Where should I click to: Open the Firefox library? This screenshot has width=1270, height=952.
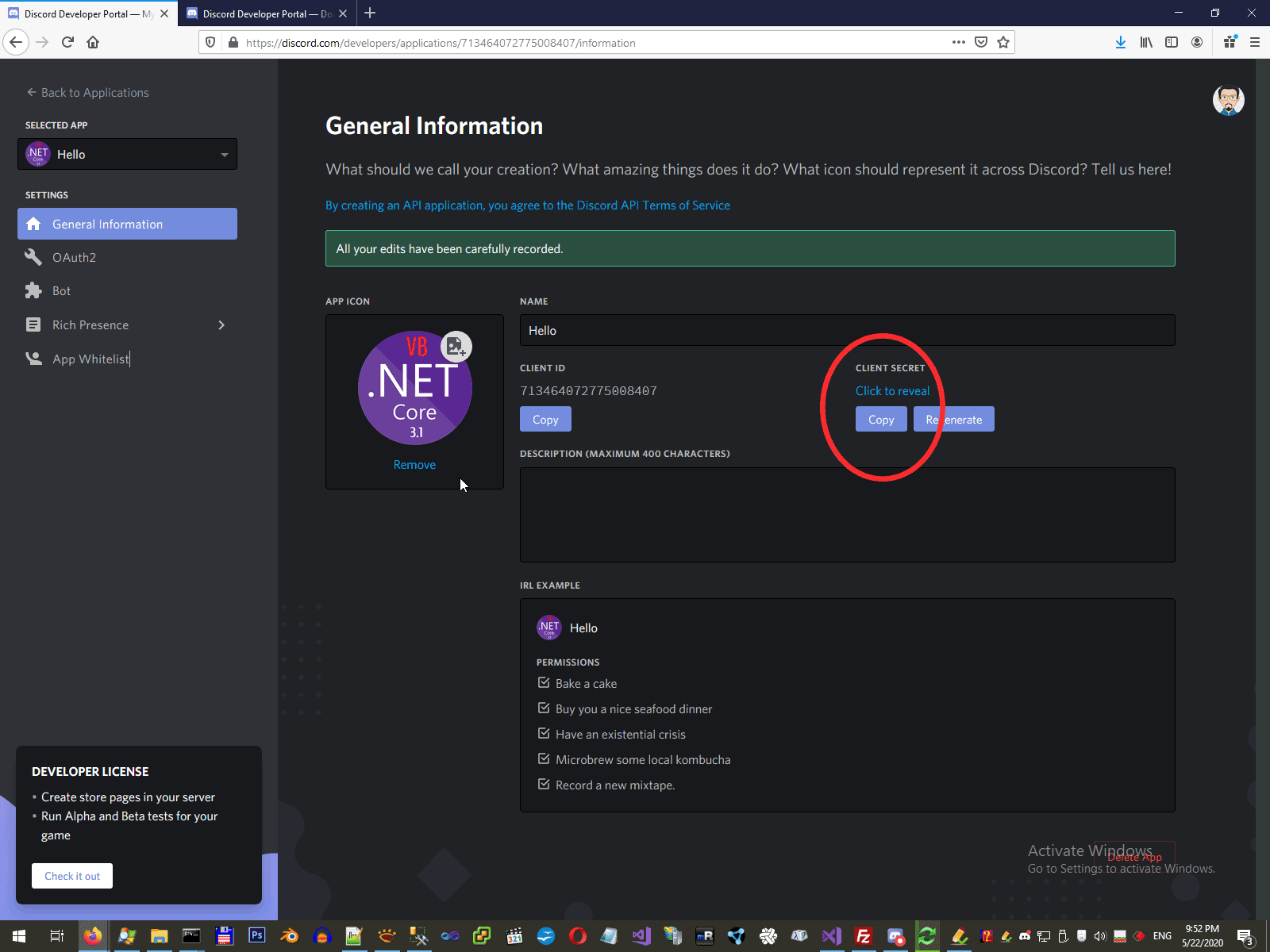click(1146, 42)
